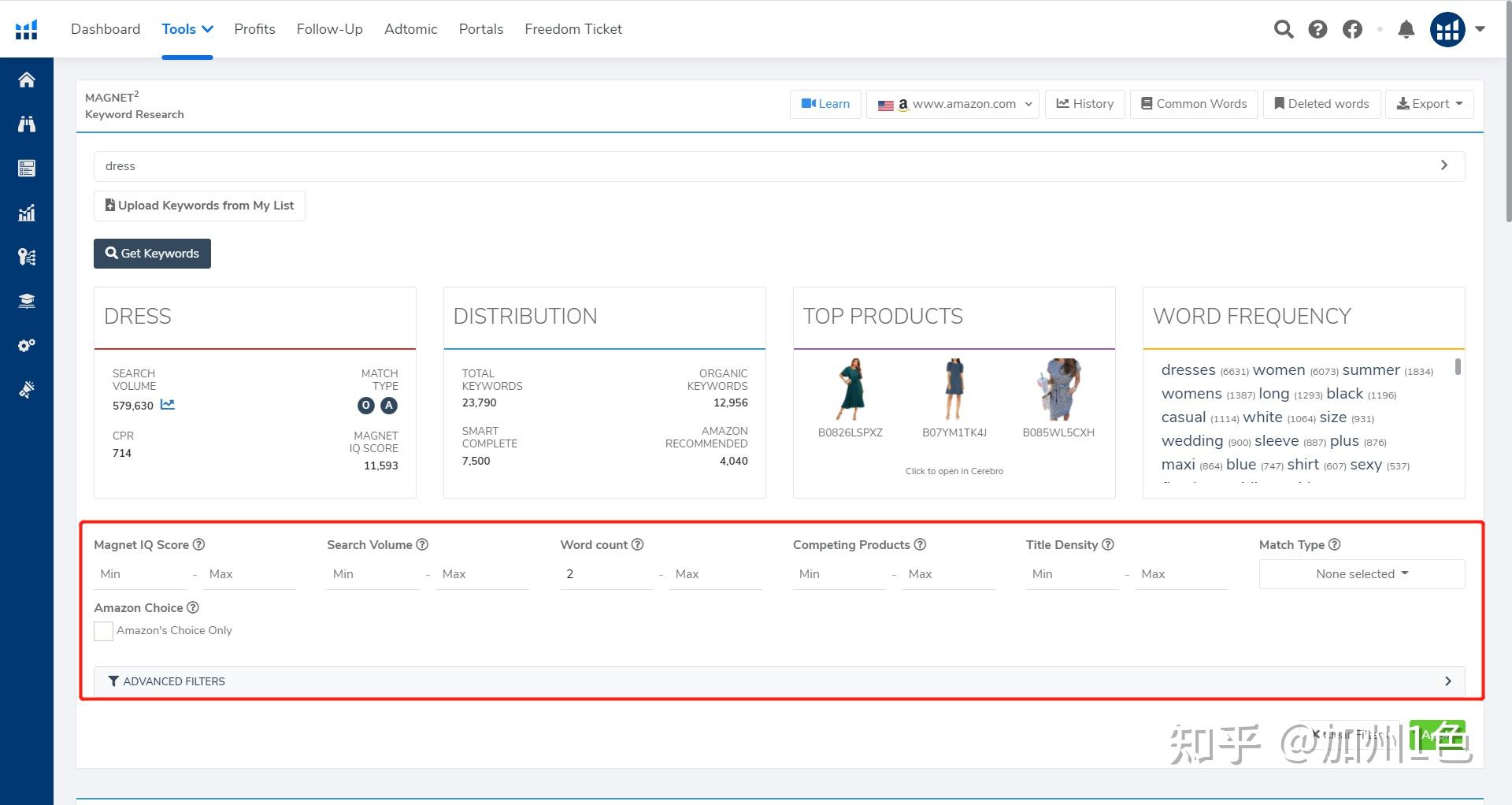Open the home icon in sidebar

coord(27,80)
